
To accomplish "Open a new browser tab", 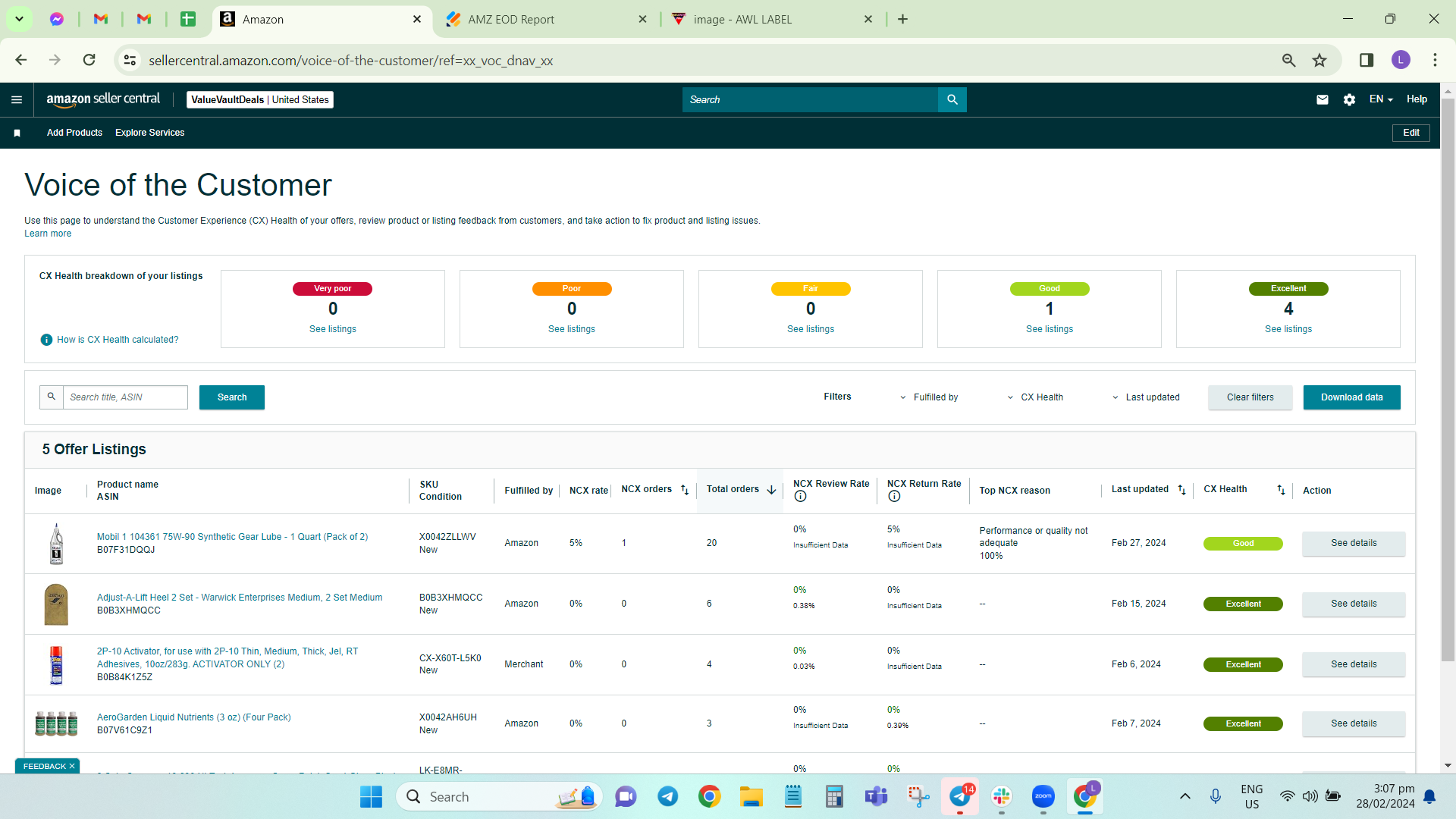I will pyautogui.click(x=902, y=19).
